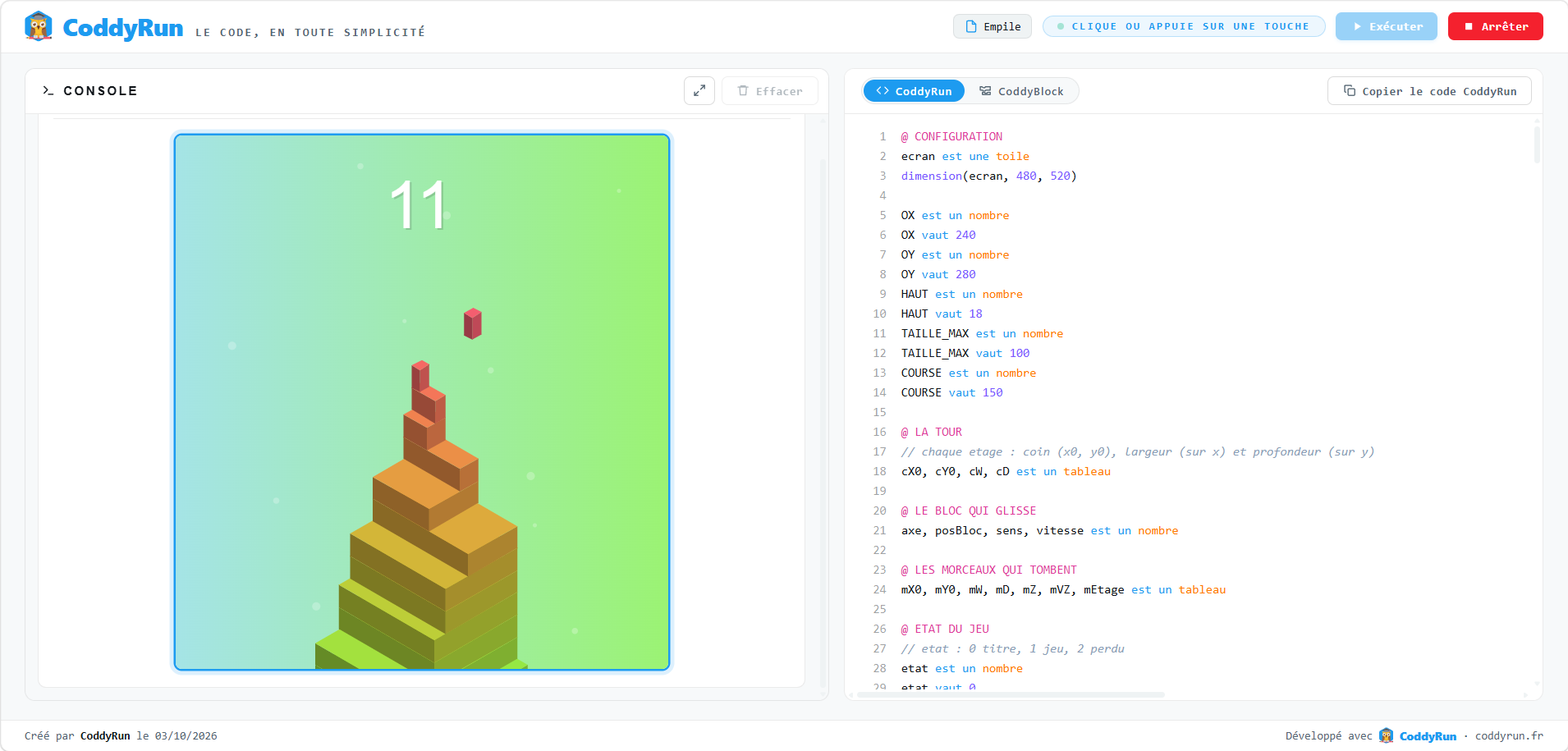Run the program with Exécuter

[x=1387, y=26]
